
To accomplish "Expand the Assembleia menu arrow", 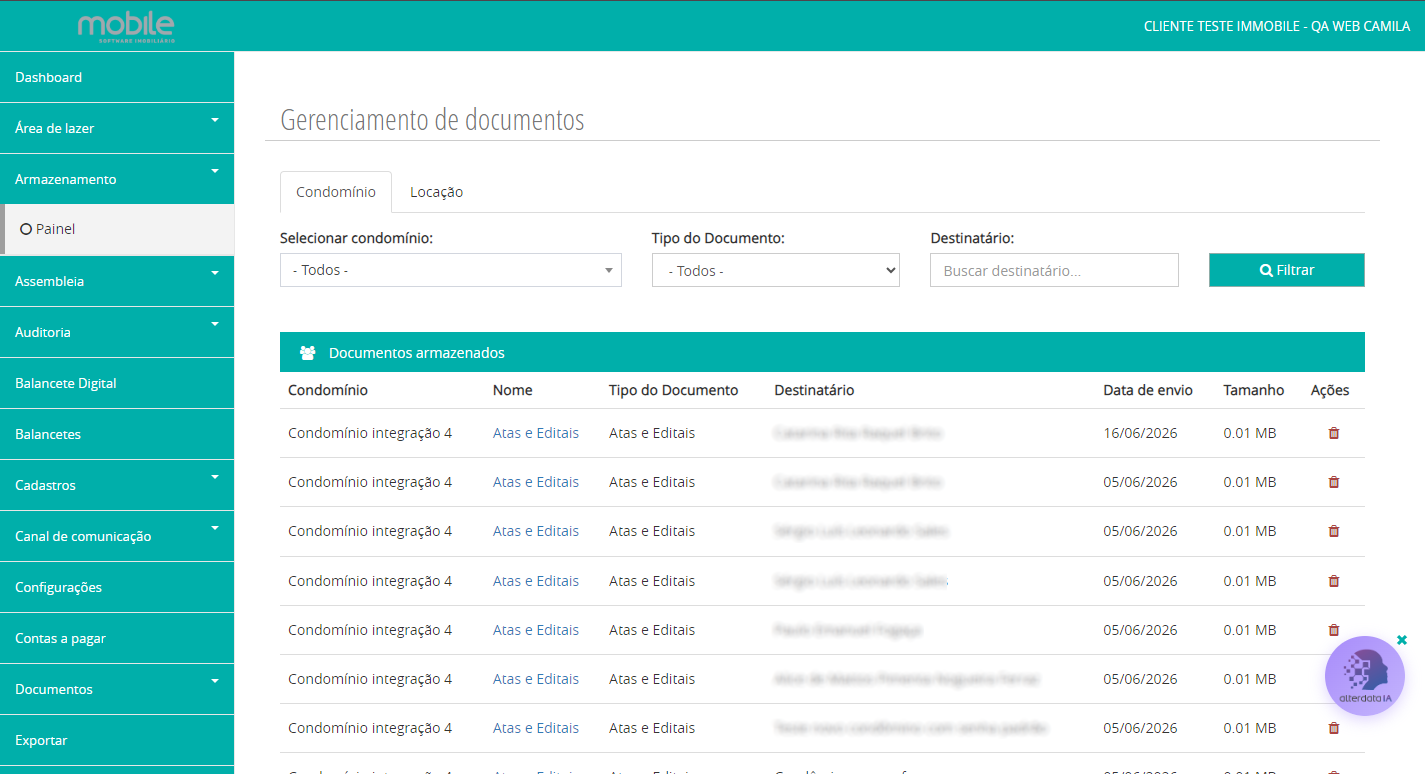I will tap(215, 273).
